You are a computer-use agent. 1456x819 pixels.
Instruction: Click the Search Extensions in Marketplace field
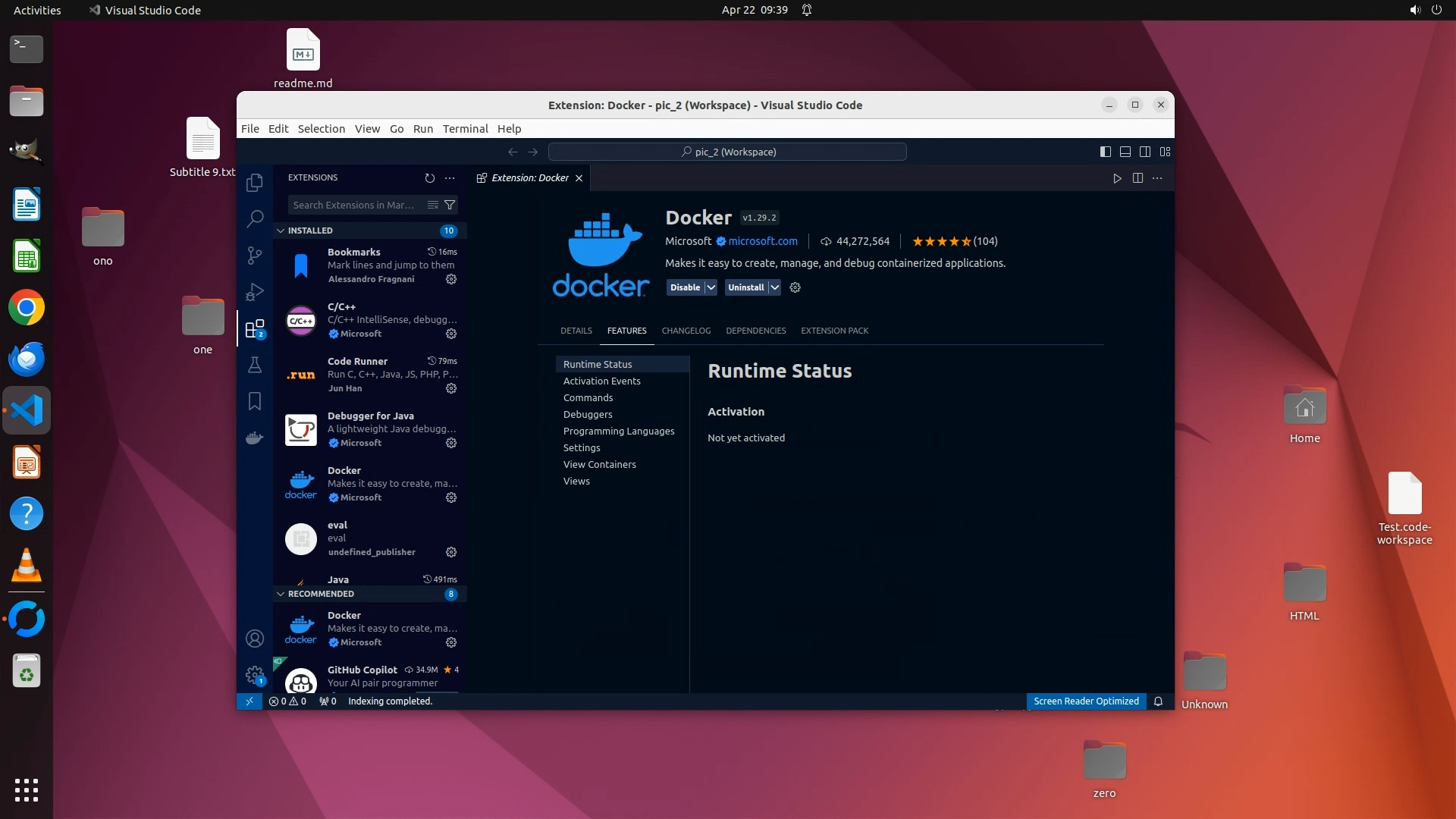pos(355,205)
